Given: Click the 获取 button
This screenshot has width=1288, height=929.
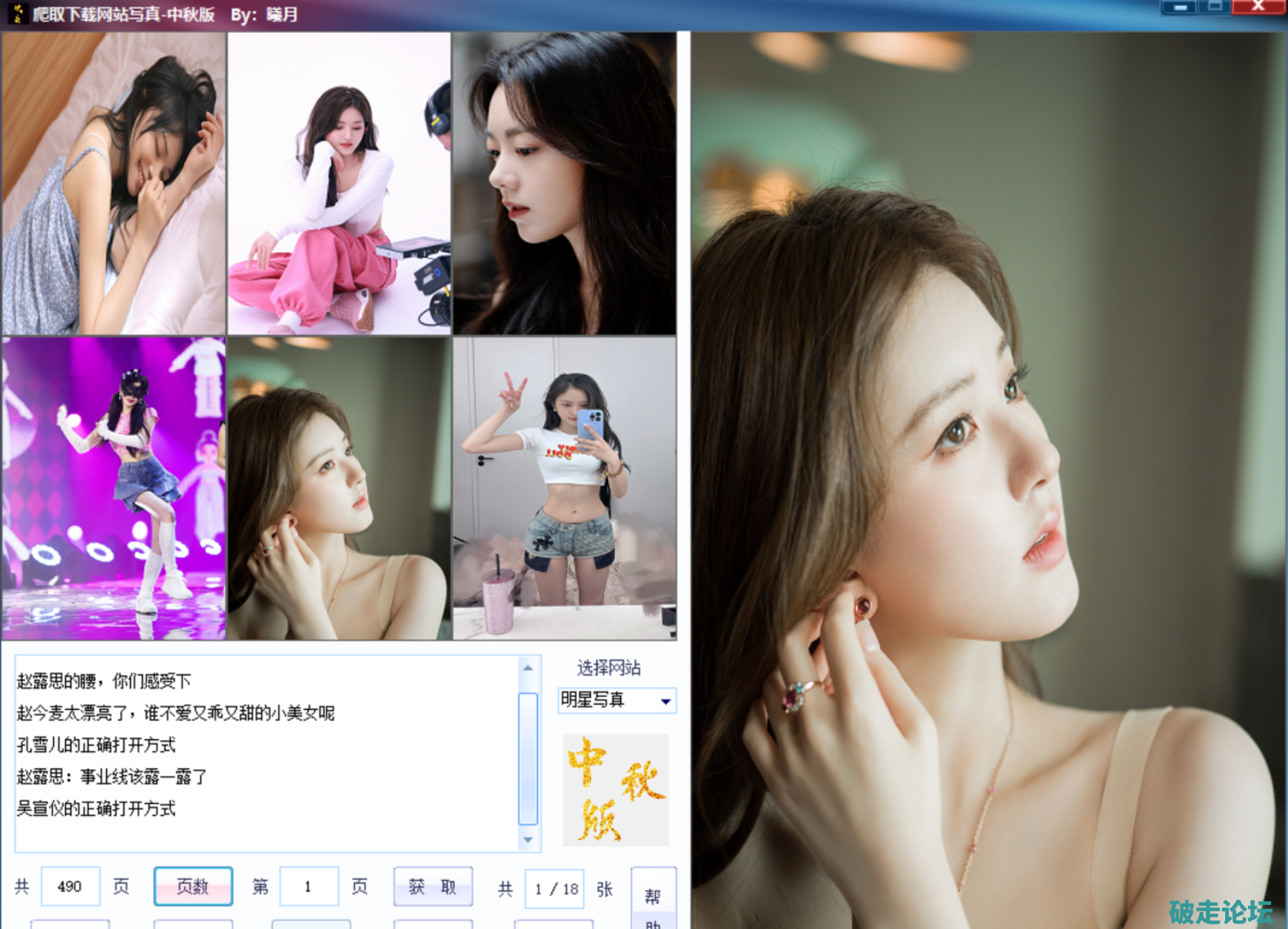Looking at the screenshot, I should click(x=433, y=888).
